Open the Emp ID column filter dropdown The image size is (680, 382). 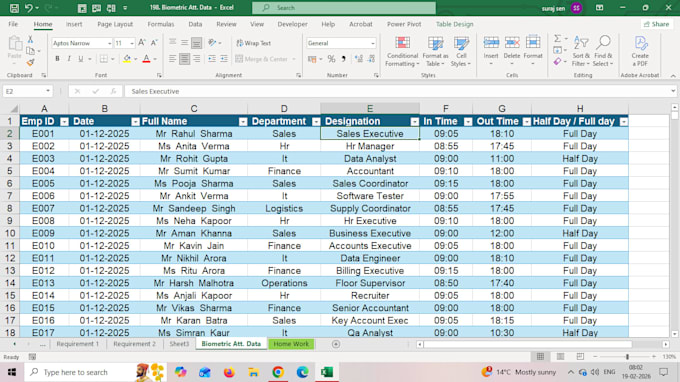(64, 122)
